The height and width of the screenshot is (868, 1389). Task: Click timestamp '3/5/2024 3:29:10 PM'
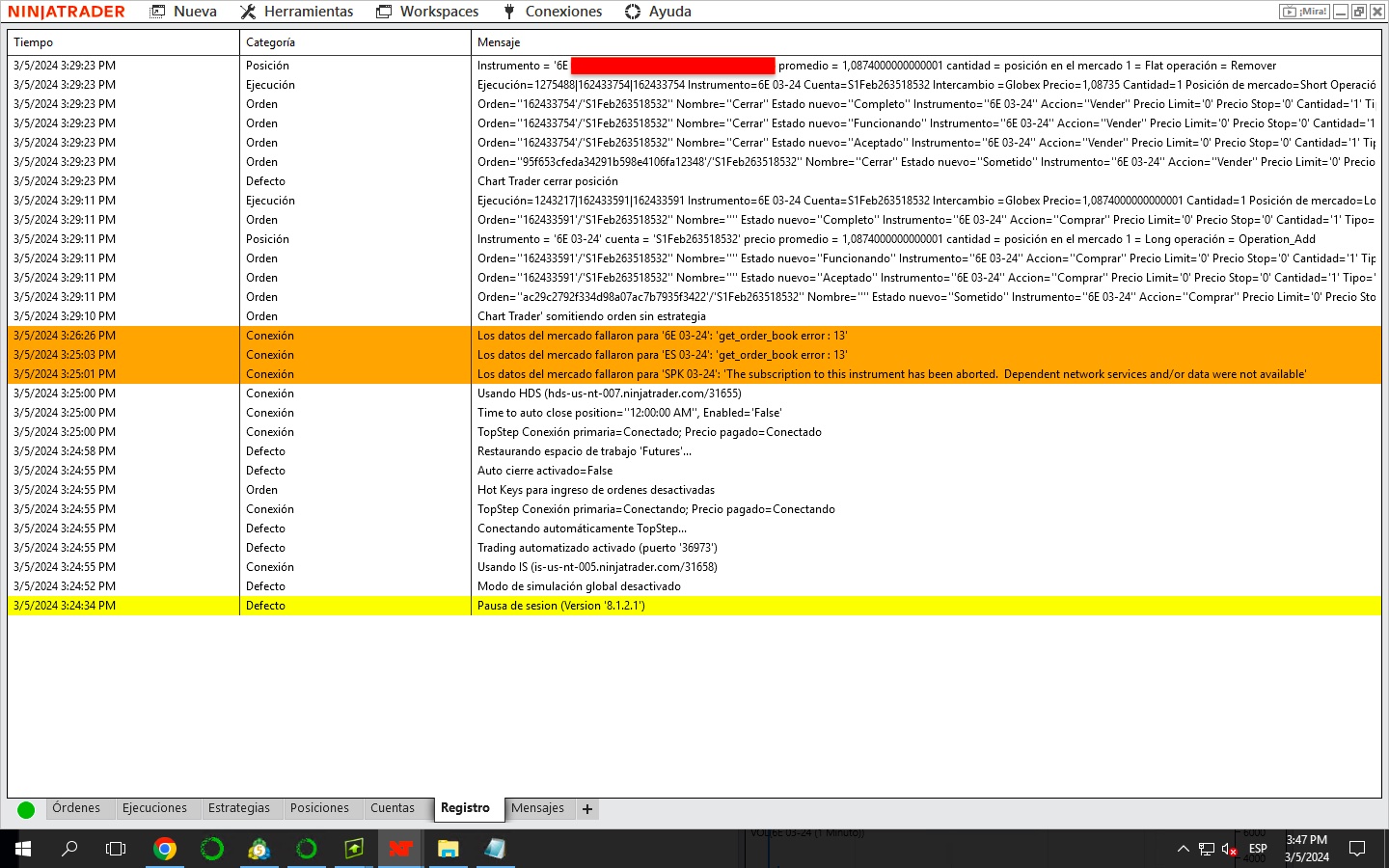click(x=65, y=316)
